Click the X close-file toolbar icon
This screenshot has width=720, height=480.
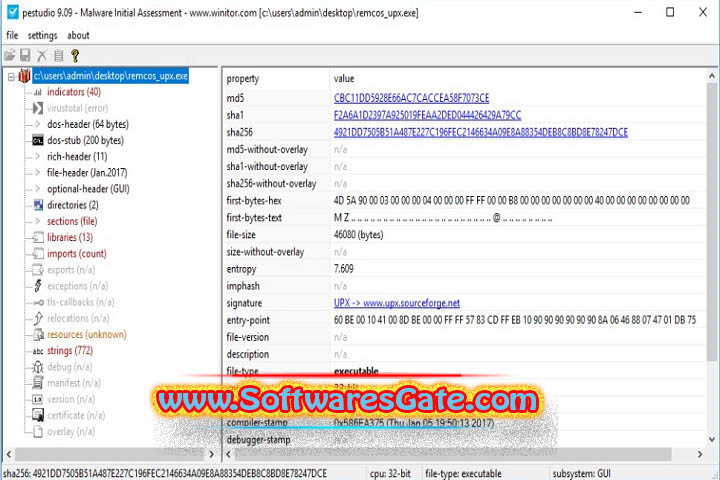pos(42,56)
